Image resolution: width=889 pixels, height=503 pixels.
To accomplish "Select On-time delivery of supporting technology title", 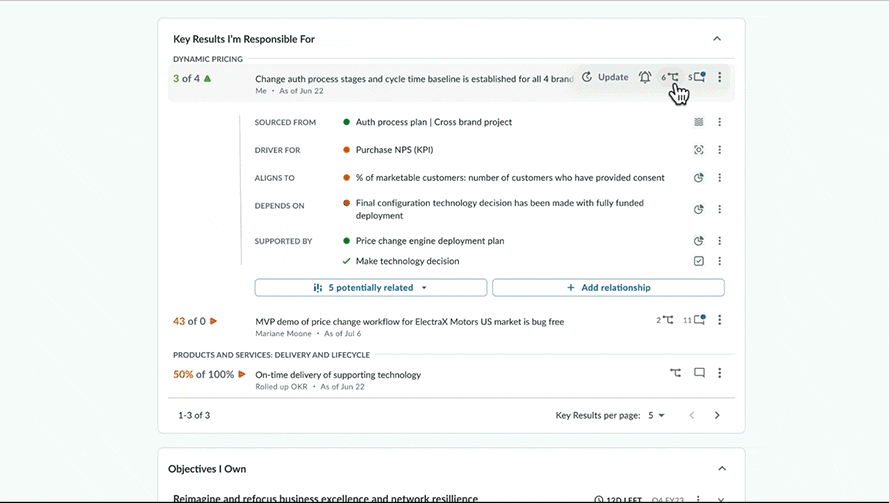I will [x=338, y=375].
